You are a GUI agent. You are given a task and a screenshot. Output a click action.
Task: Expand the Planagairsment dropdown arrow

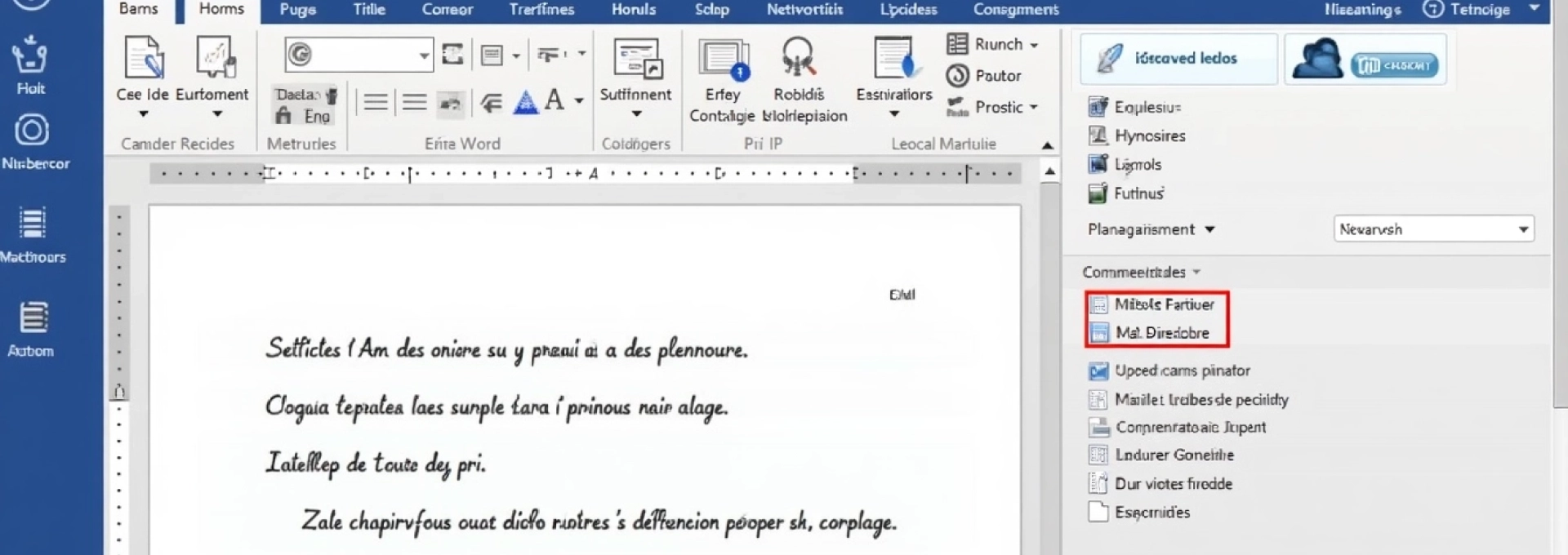1209,230
